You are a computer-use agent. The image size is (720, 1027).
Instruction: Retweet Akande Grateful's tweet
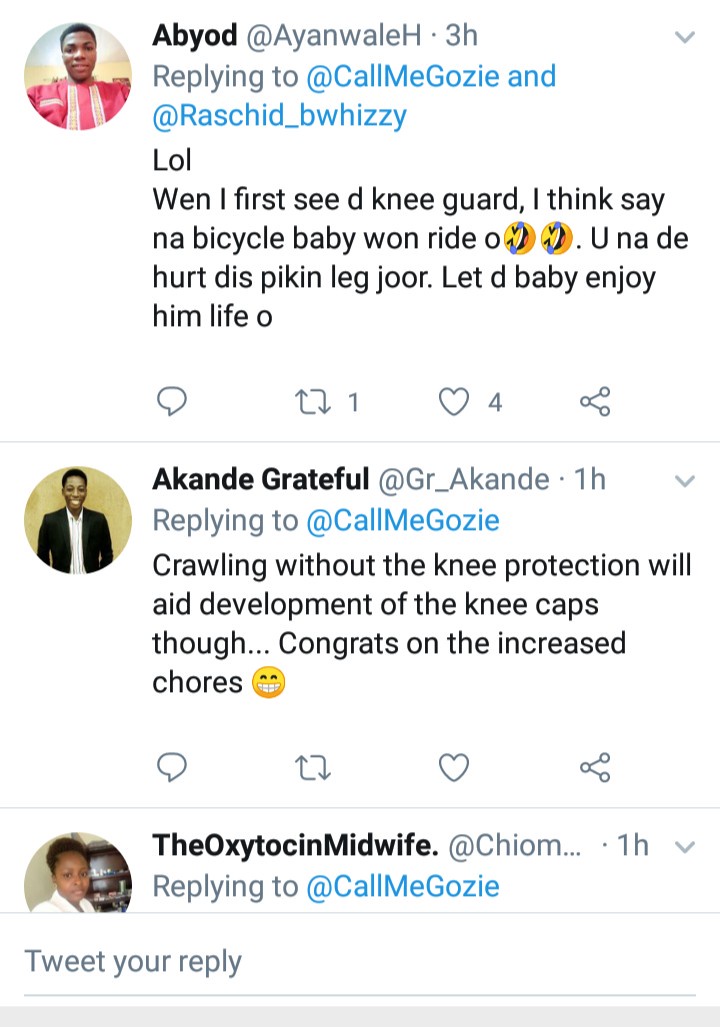[x=313, y=767]
